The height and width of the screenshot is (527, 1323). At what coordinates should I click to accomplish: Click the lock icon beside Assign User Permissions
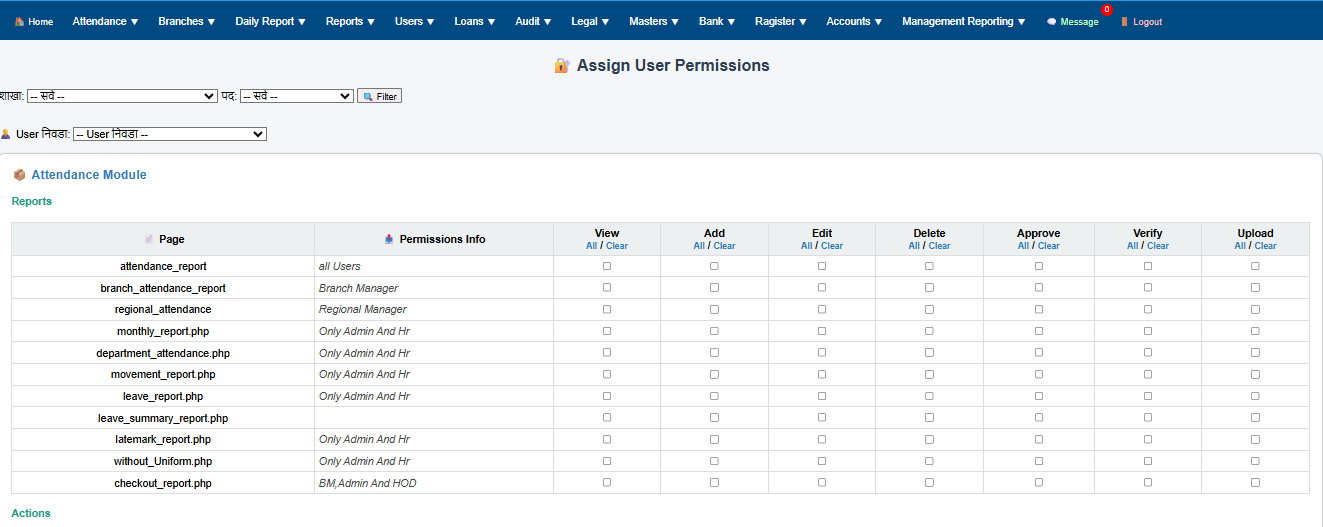point(562,66)
